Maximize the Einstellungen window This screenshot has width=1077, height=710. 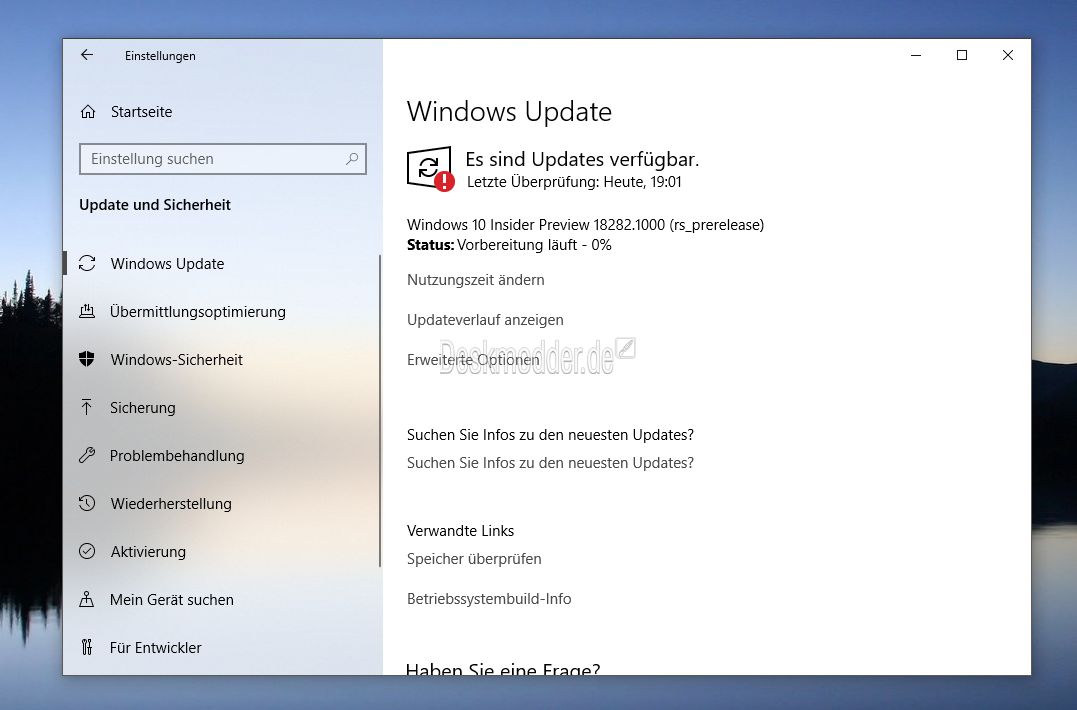[962, 55]
